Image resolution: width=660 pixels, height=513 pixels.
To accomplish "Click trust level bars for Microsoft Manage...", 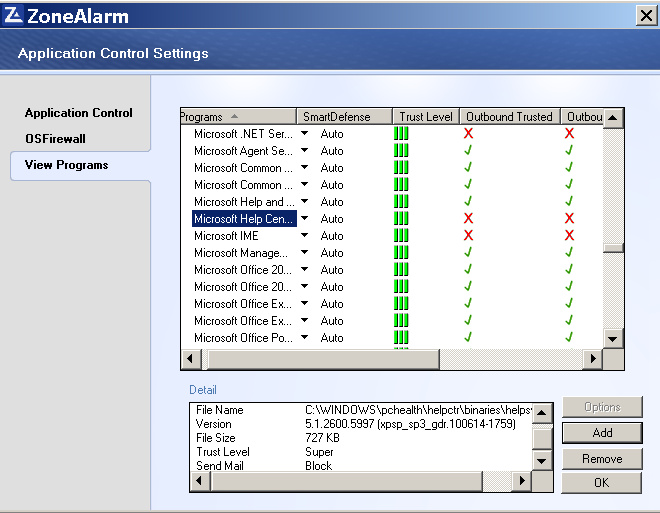I will (x=401, y=252).
